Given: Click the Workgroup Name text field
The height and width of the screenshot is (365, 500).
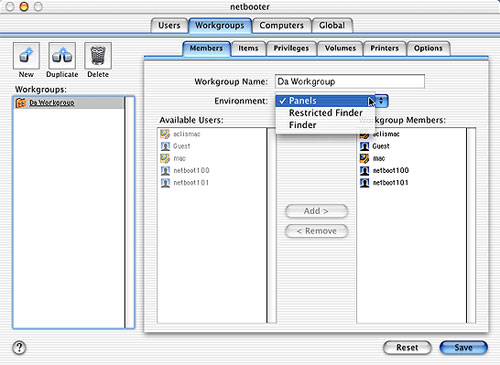Looking at the screenshot, I should coord(350,81).
